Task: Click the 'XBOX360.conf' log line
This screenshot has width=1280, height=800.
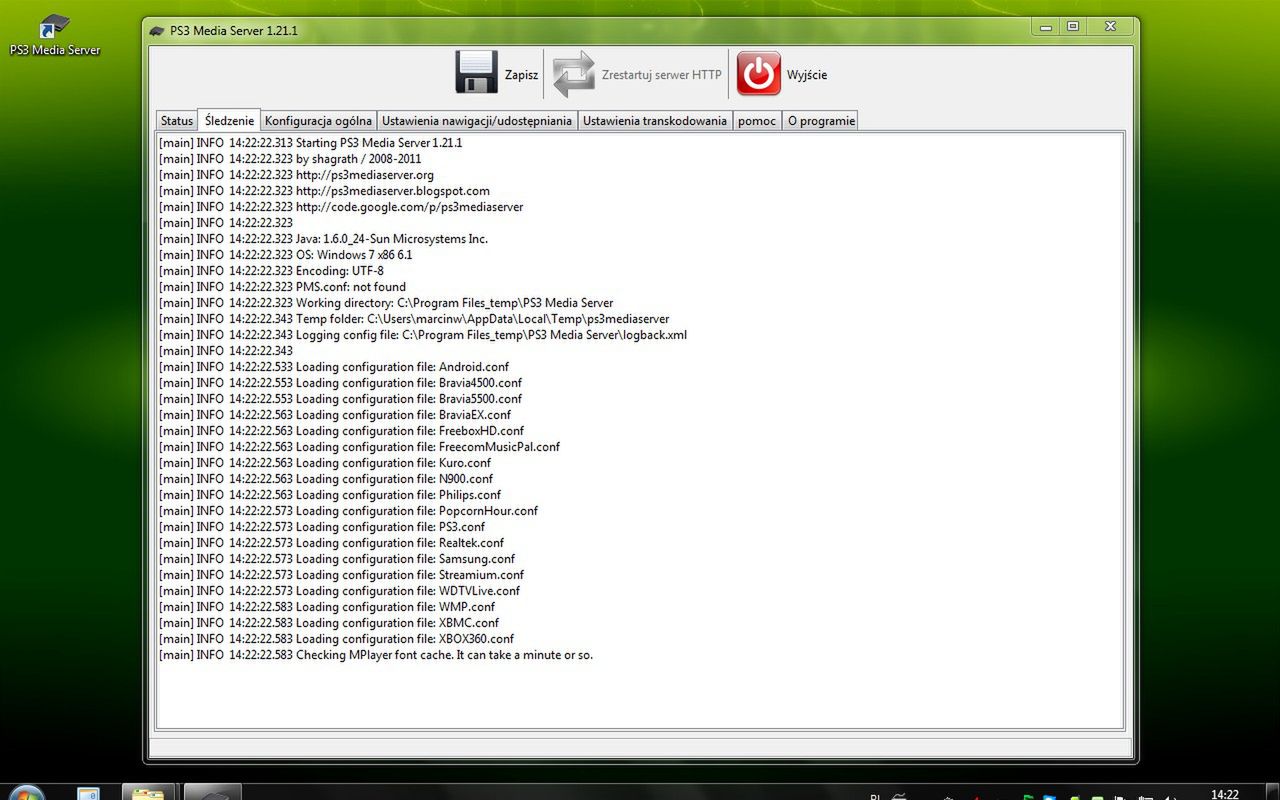Action: (x=336, y=639)
